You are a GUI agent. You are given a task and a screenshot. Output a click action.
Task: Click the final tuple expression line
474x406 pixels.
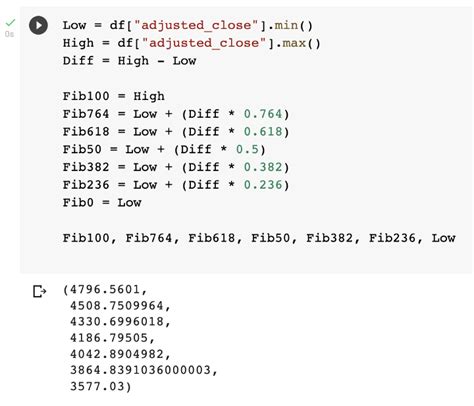click(259, 238)
